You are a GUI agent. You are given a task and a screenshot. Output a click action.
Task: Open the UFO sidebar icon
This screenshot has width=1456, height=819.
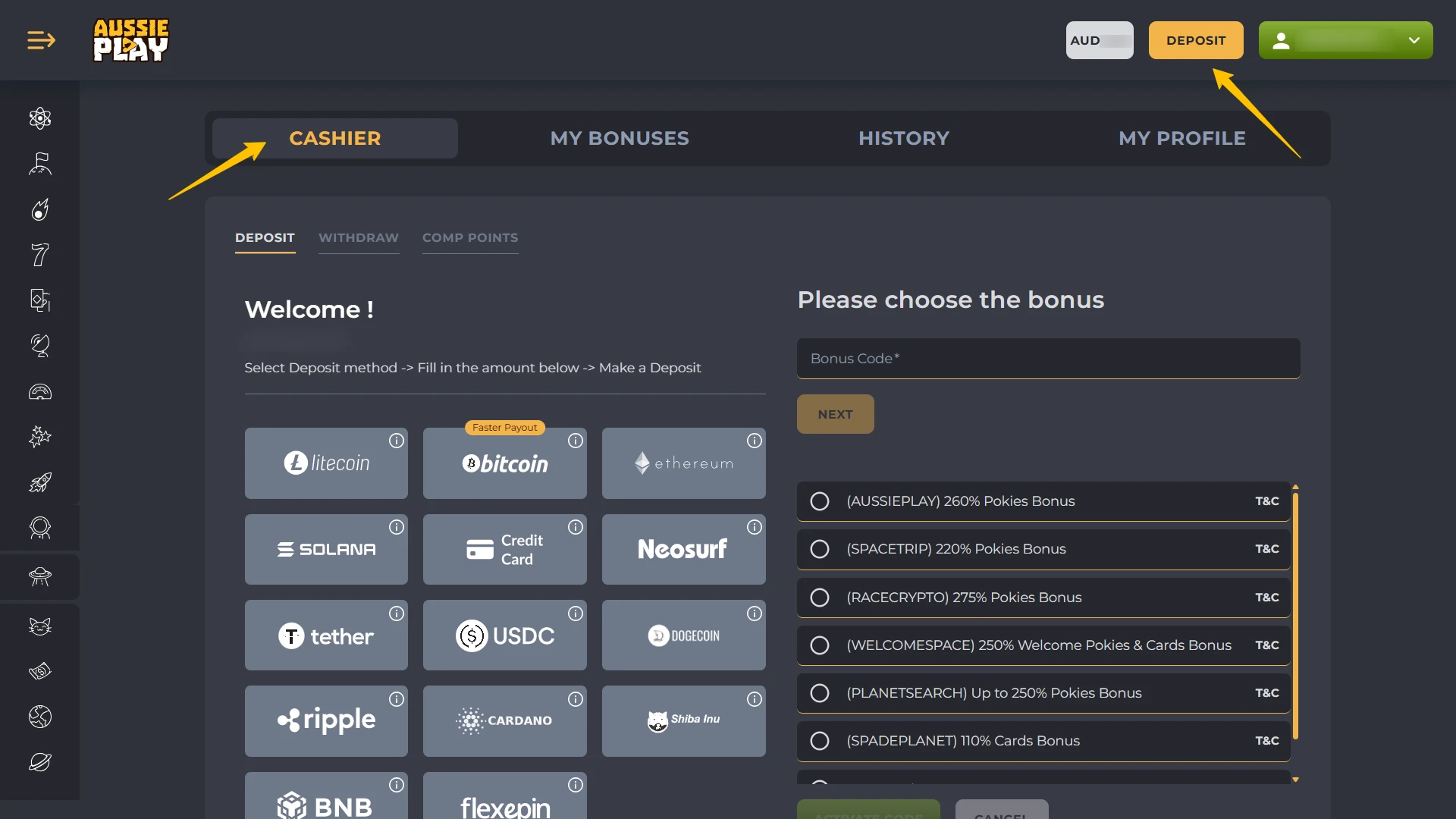(x=40, y=577)
